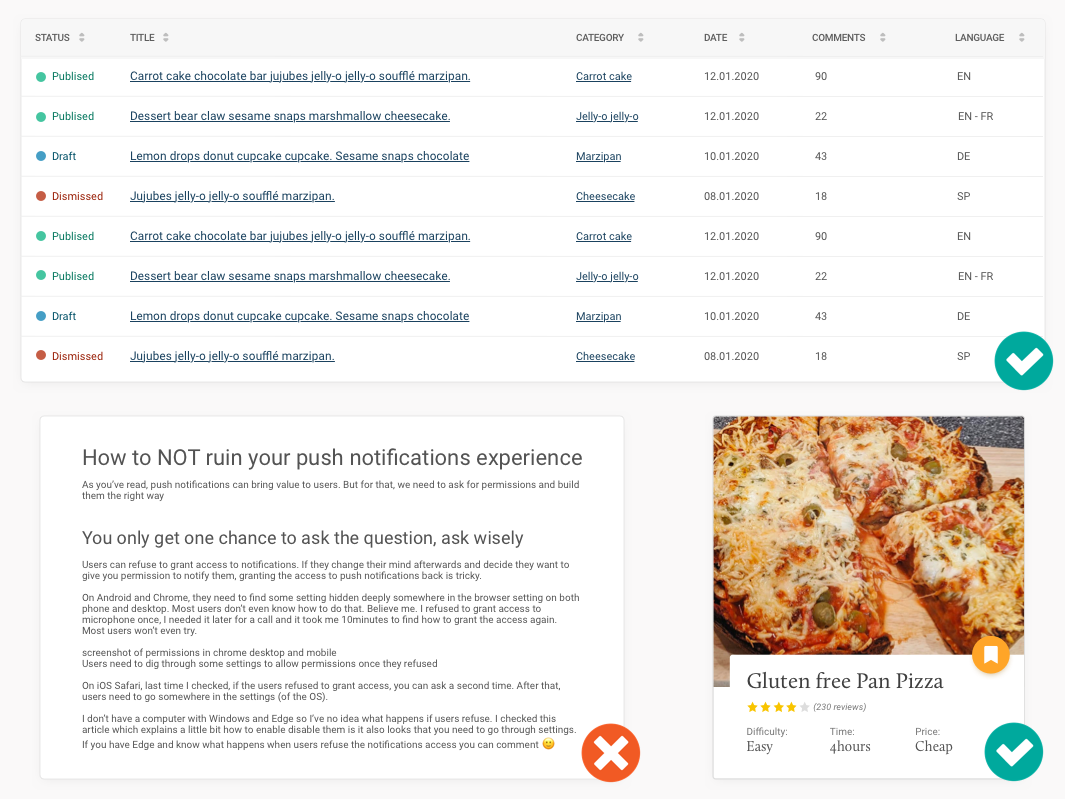Click the red Dismissed status dot in fourth row
Image resolution: width=1065 pixels, height=799 pixels.
point(41,197)
